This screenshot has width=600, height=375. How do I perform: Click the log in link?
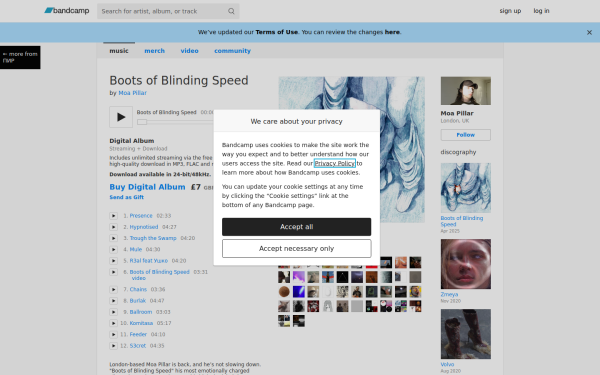tap(541, 11)
